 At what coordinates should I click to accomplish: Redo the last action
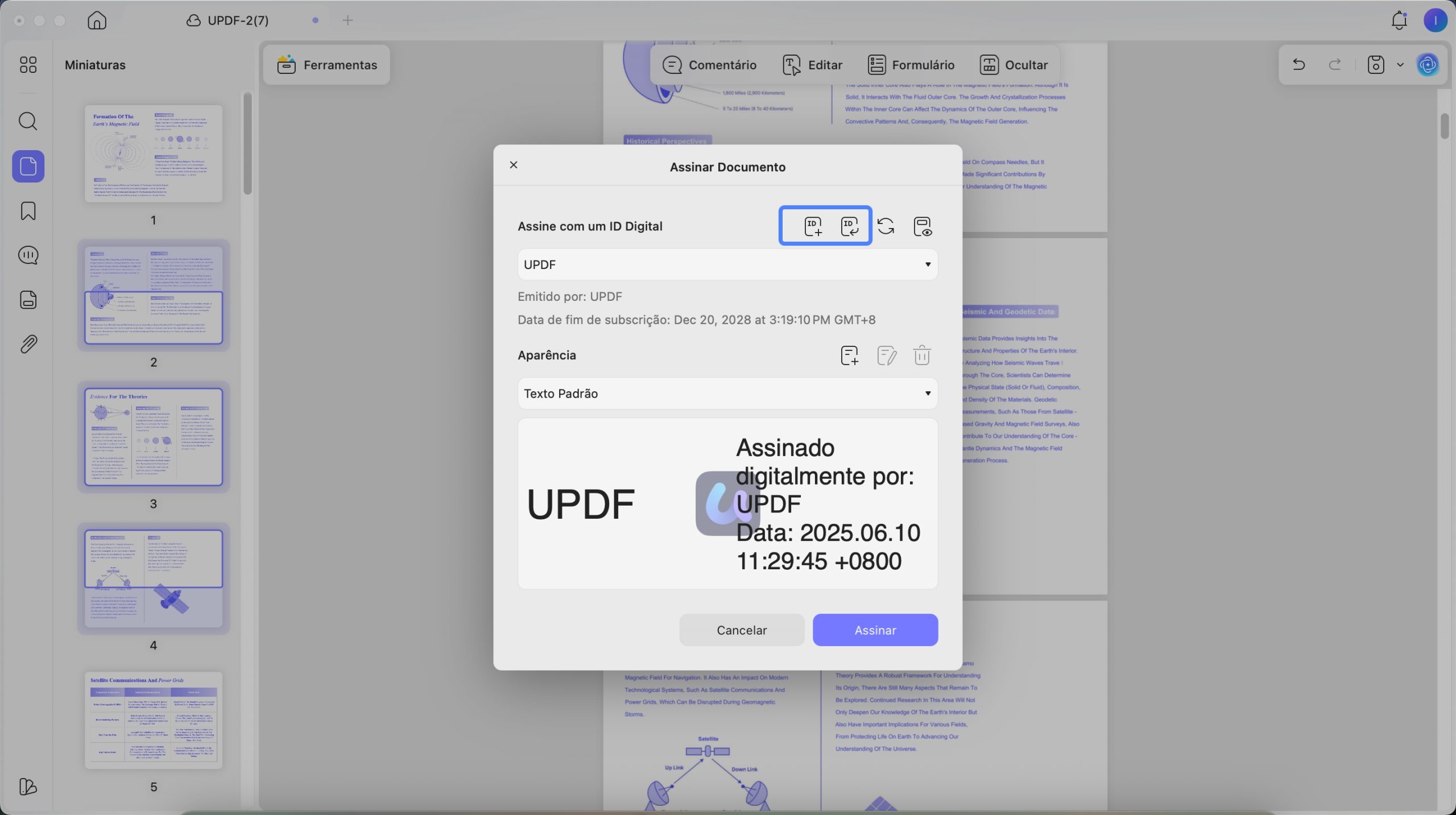pos(1335,65)
